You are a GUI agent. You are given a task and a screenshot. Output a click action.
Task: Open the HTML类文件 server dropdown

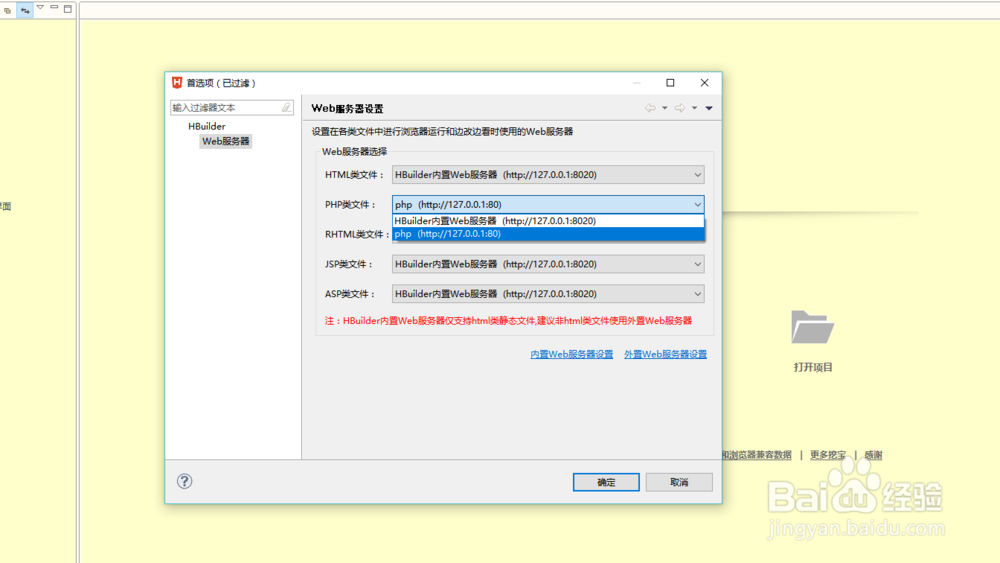tap(548, 175)
